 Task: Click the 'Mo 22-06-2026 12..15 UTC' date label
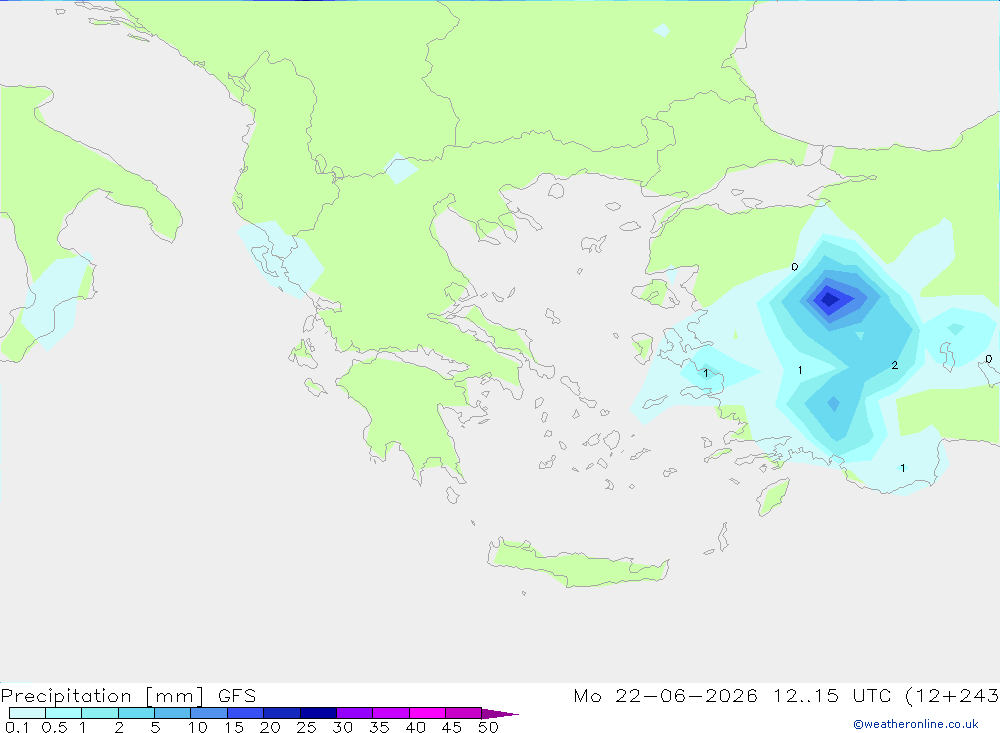pos(732,695)
